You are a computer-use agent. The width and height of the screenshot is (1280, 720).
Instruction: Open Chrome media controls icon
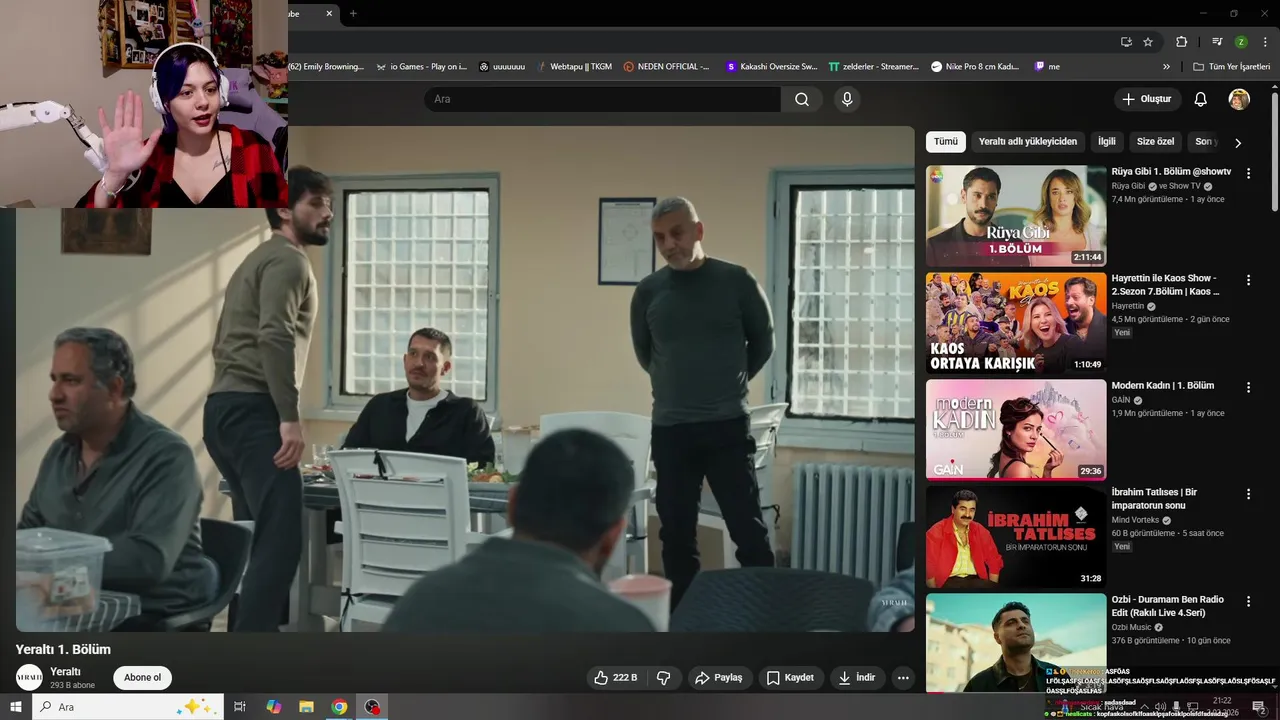coord(1217,42)
